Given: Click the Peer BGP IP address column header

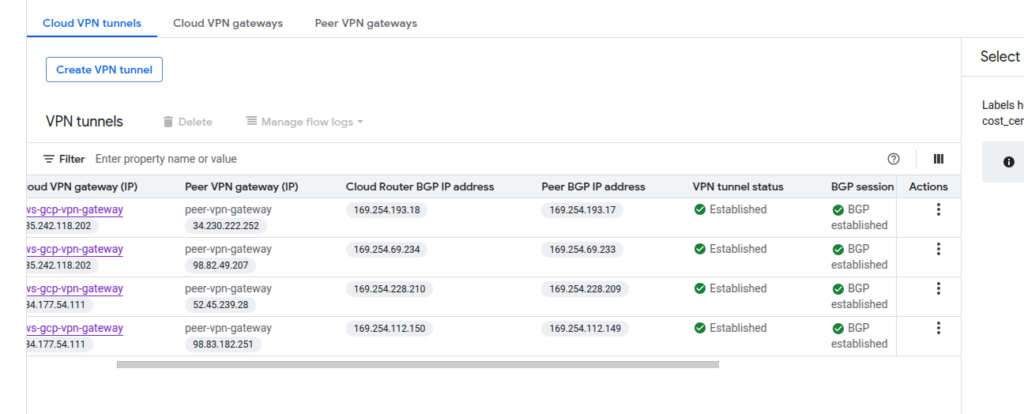Looking at the screenshot, I should pos(592,187).
